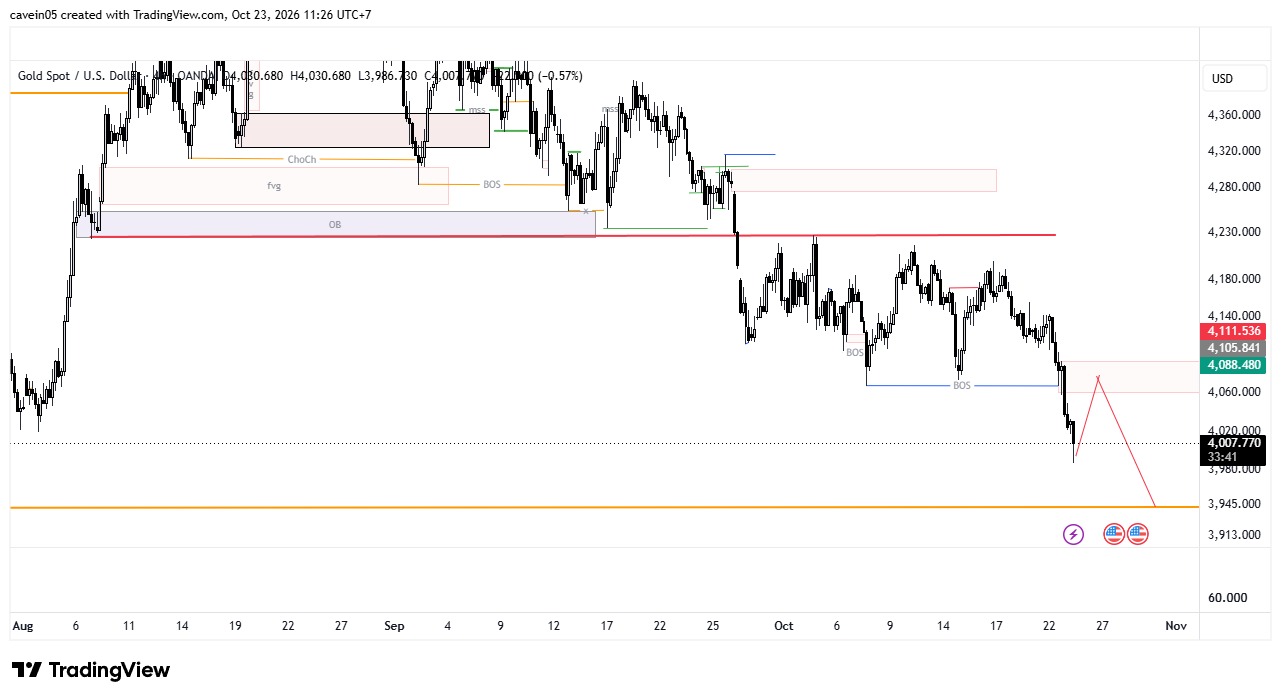Select the USD currency label
This screenshot has height=700, width=1281.
(x=1222, y=78)
